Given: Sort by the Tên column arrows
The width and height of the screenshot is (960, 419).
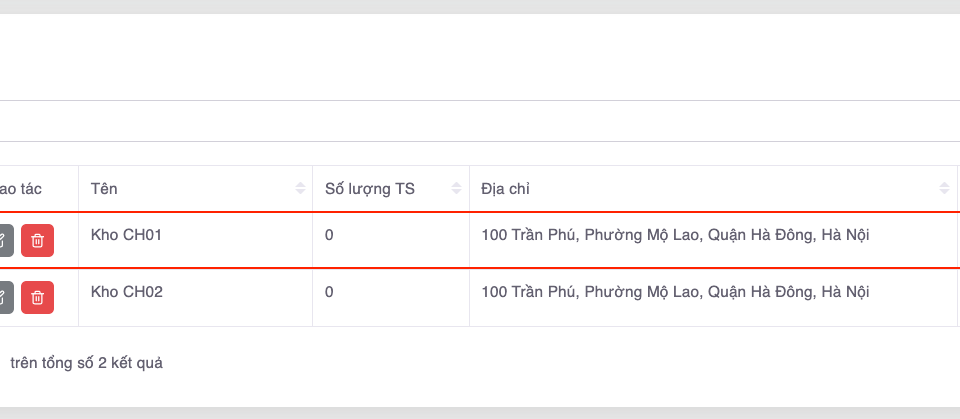Looking at the screenshot, I should 300,189.
